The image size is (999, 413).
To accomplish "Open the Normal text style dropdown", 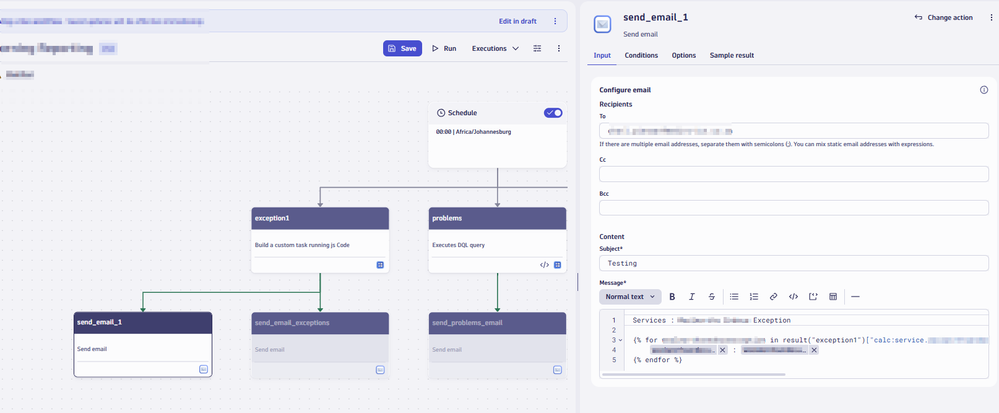I will tap(629, 297).
